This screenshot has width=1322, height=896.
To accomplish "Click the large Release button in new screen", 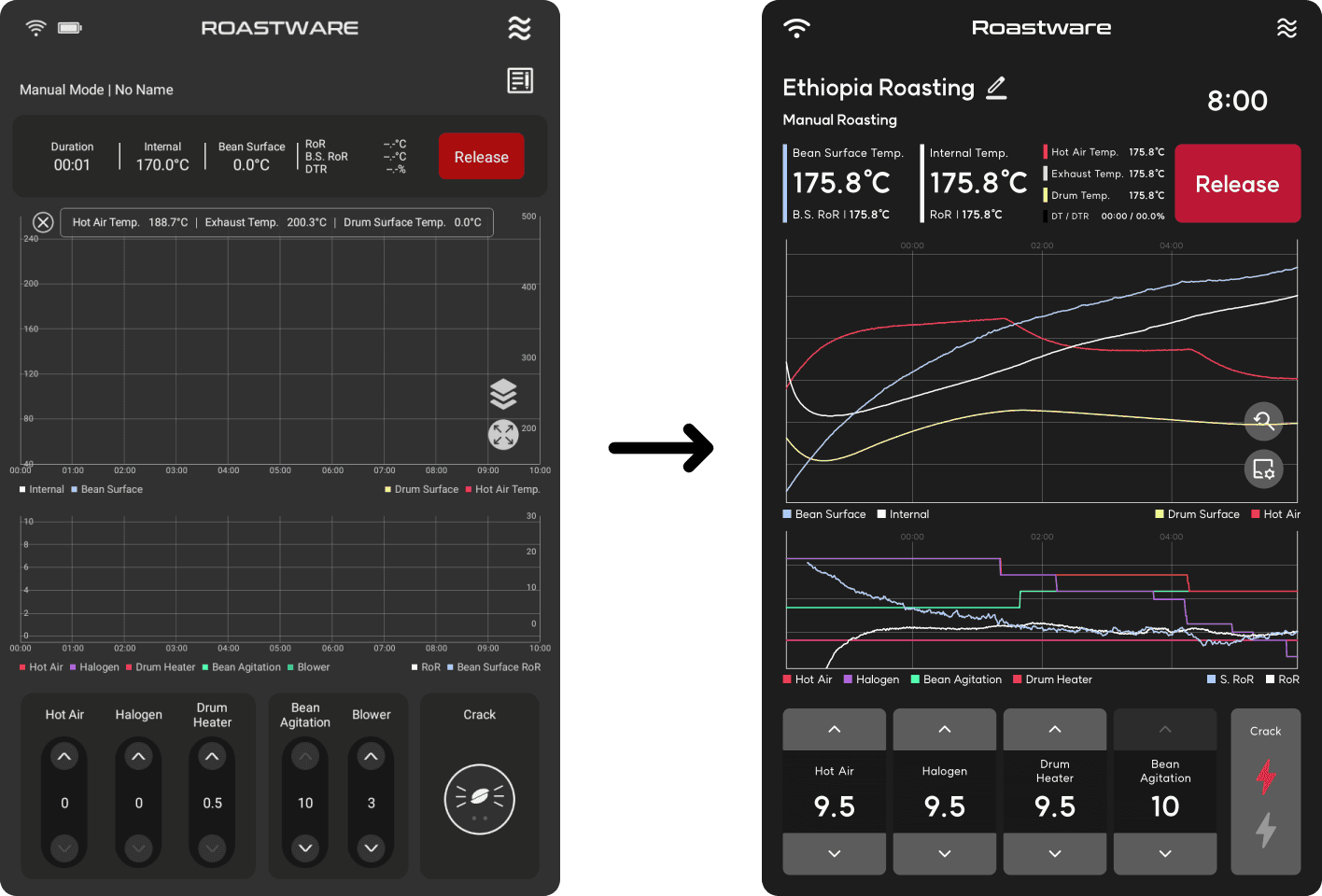I will (1237, 184).
